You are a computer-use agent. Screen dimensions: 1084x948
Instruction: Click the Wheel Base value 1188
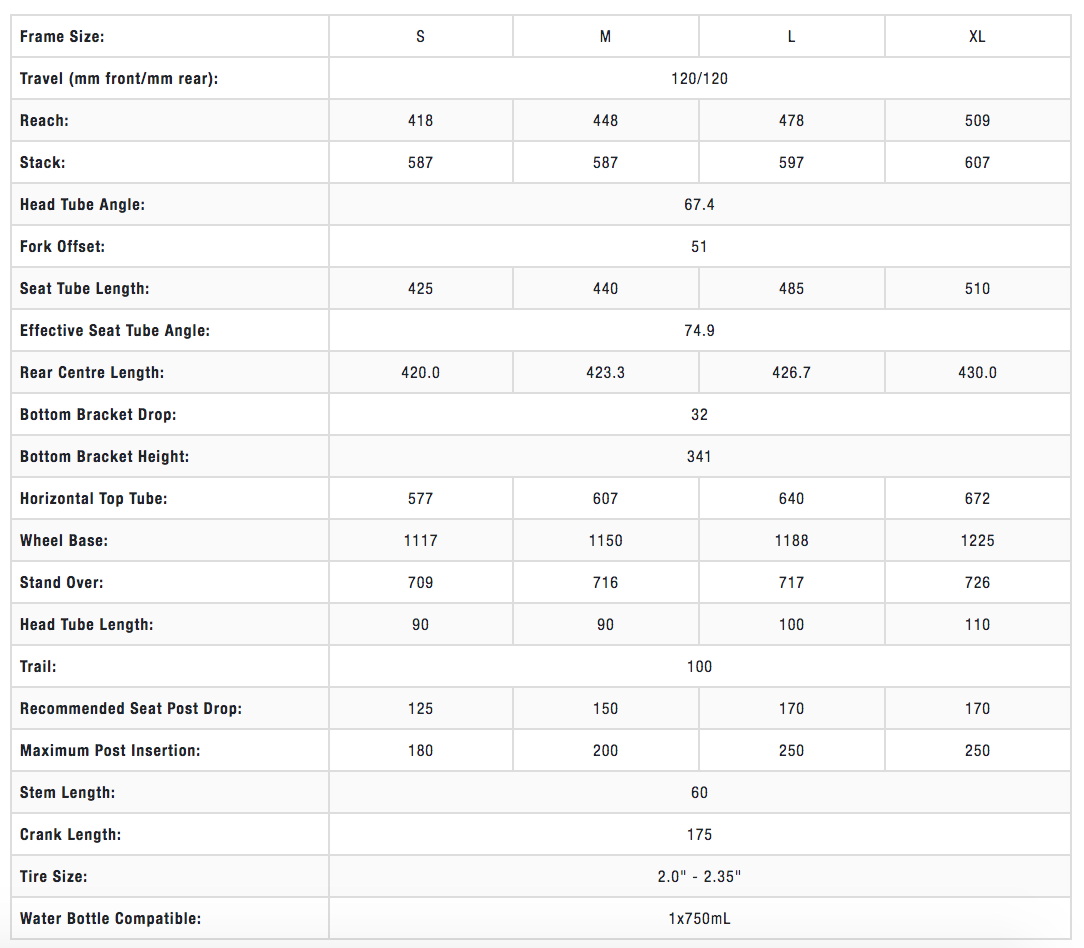click(x=791, y=541)
